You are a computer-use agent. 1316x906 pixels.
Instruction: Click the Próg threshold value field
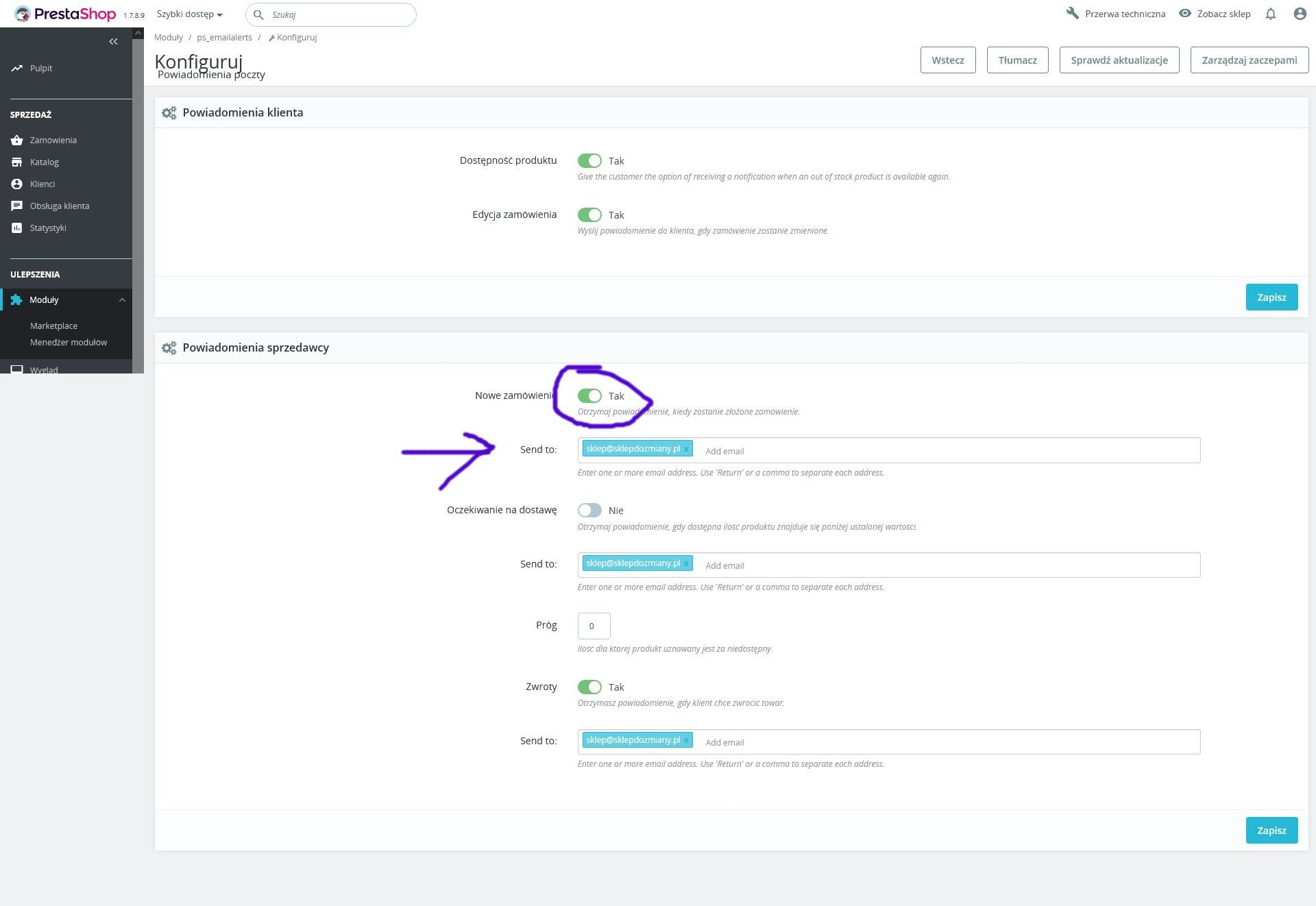(x=594, y=626)
